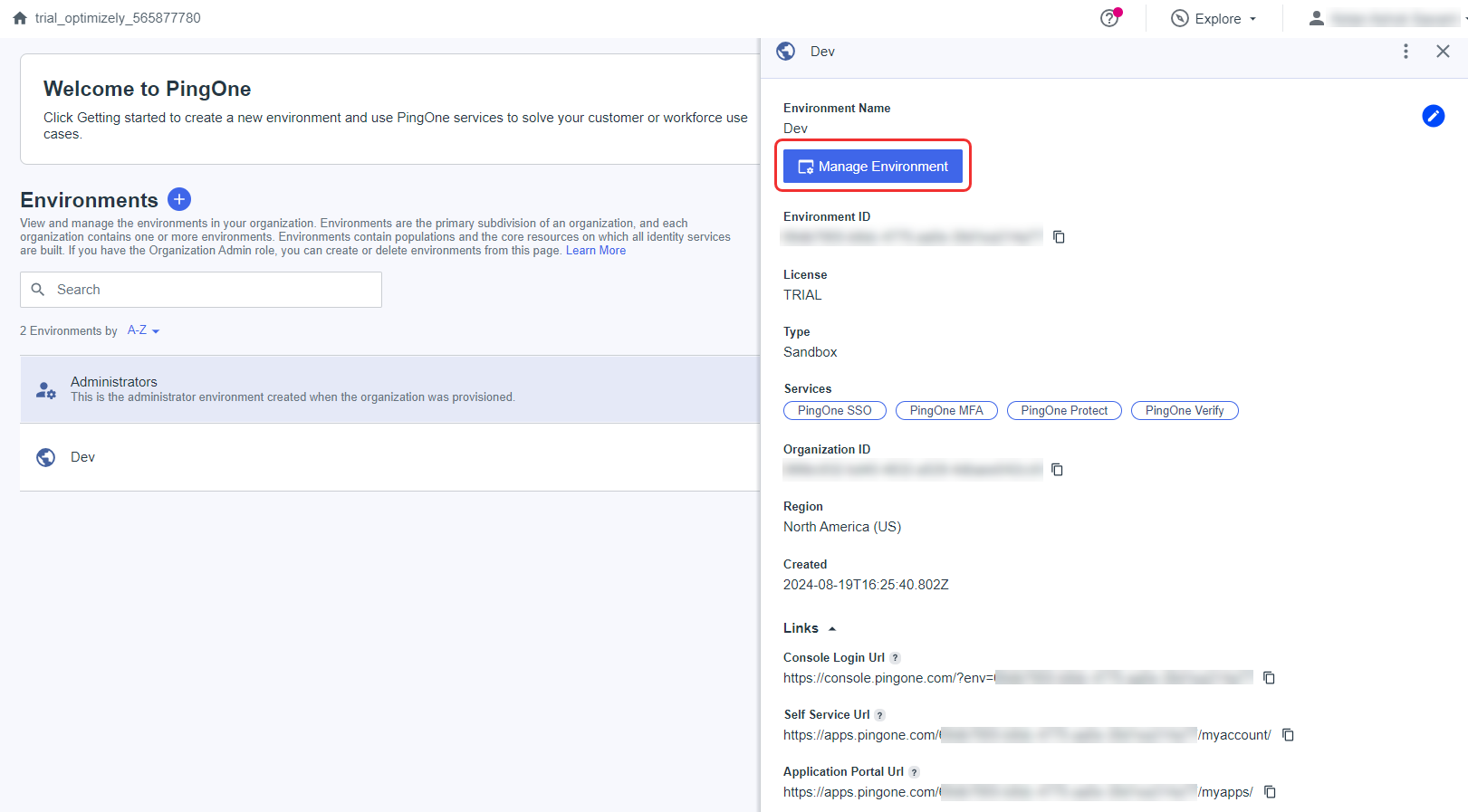Click the North America (US) region value
The width and height of the screenshot is (1468, 812).
[x=842, y=527]
